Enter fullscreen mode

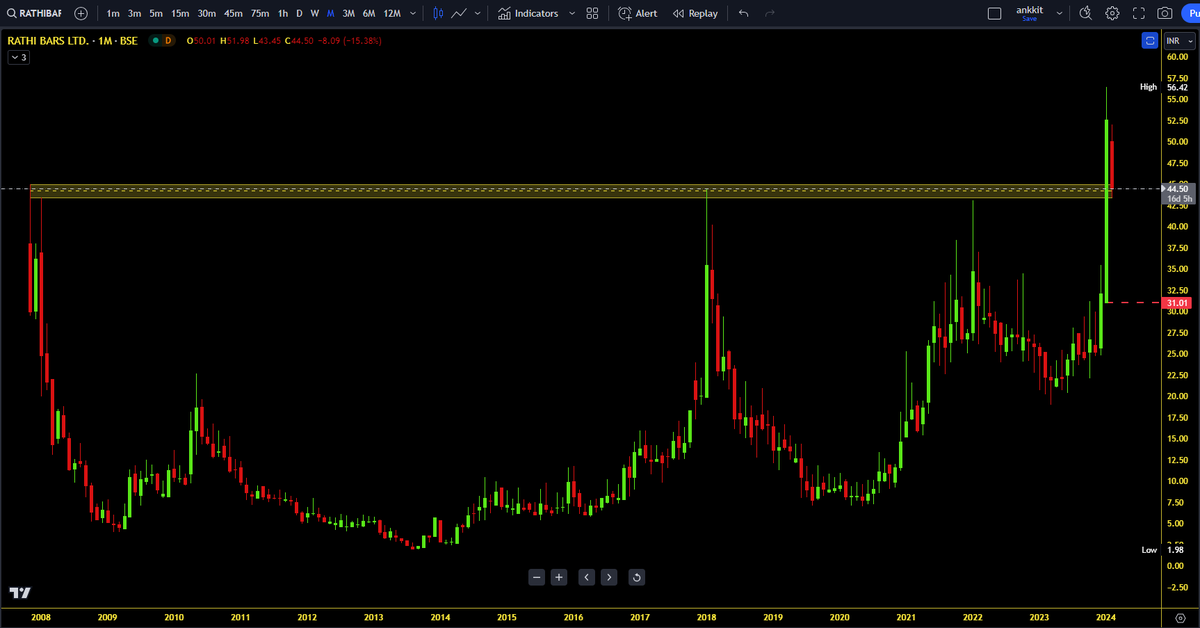pyautogui.click(x=1139, y=14)
